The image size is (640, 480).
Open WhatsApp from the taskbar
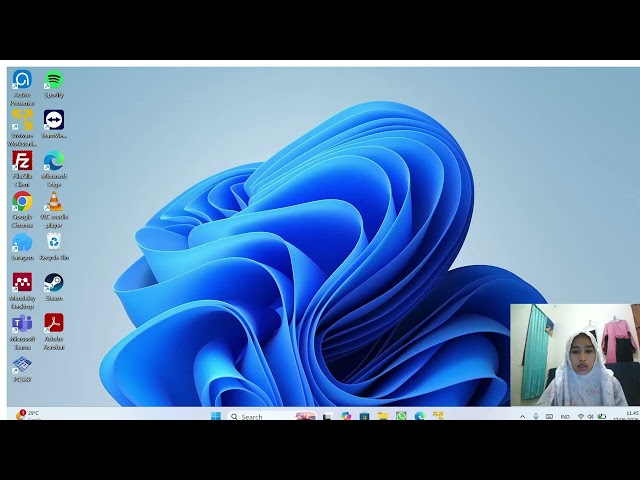click(x=401, y=416)
